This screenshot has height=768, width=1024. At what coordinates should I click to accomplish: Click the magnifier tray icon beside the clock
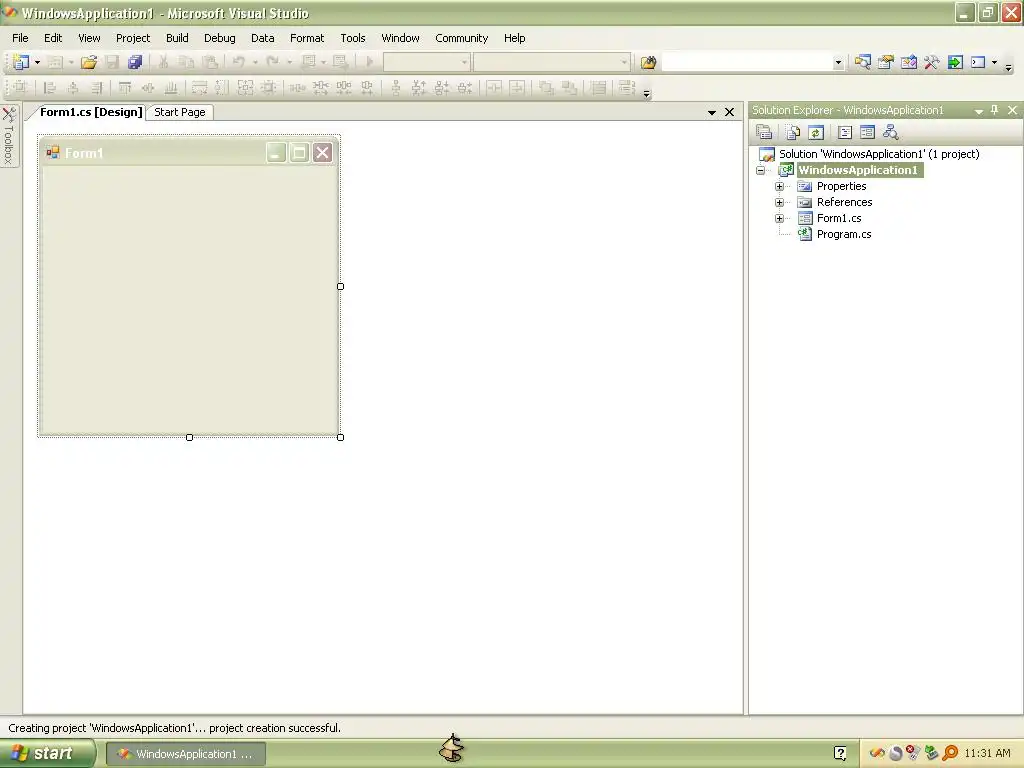950,754
